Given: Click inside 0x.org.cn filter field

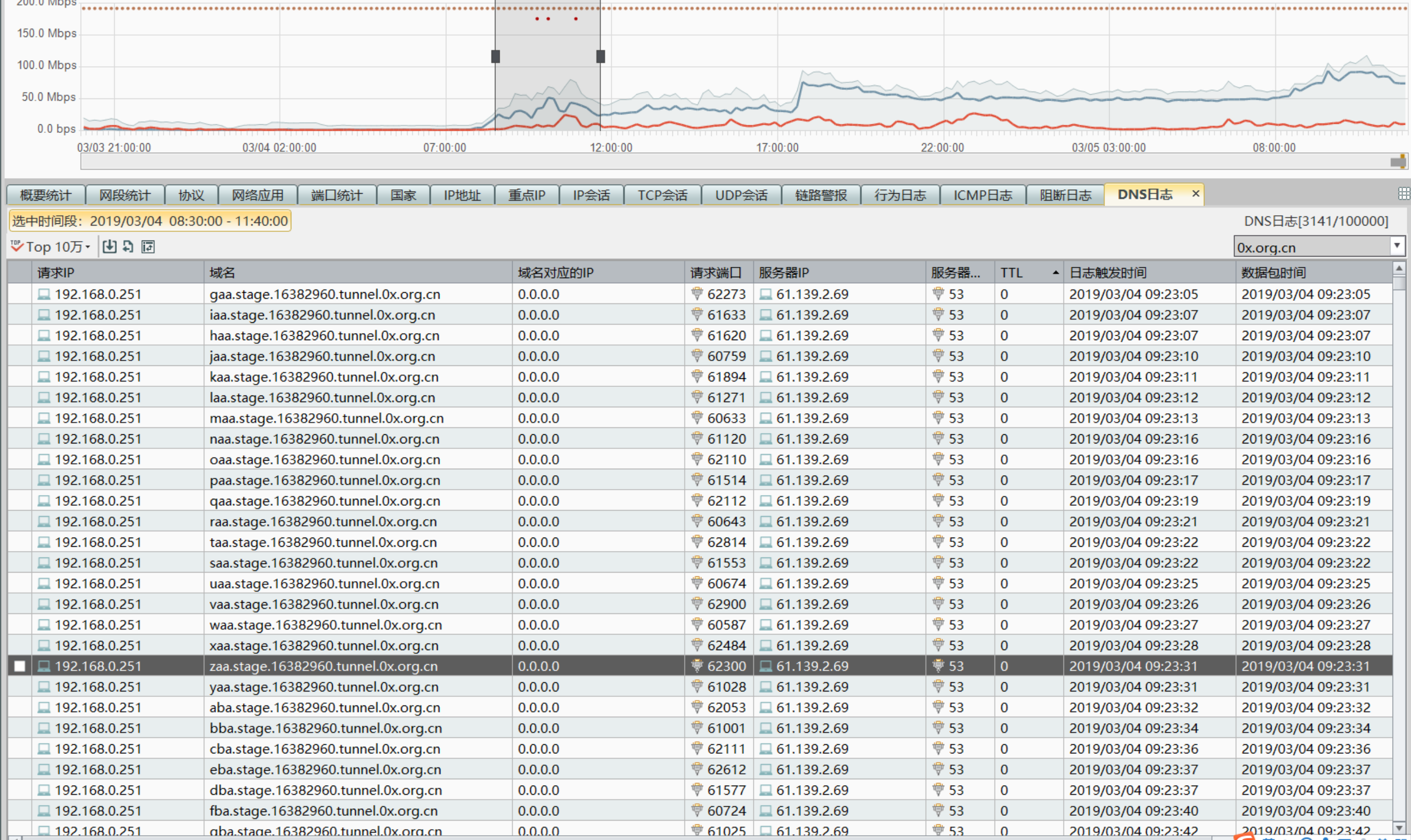Looking at the screenshot, I should (x=1312, y=247).
